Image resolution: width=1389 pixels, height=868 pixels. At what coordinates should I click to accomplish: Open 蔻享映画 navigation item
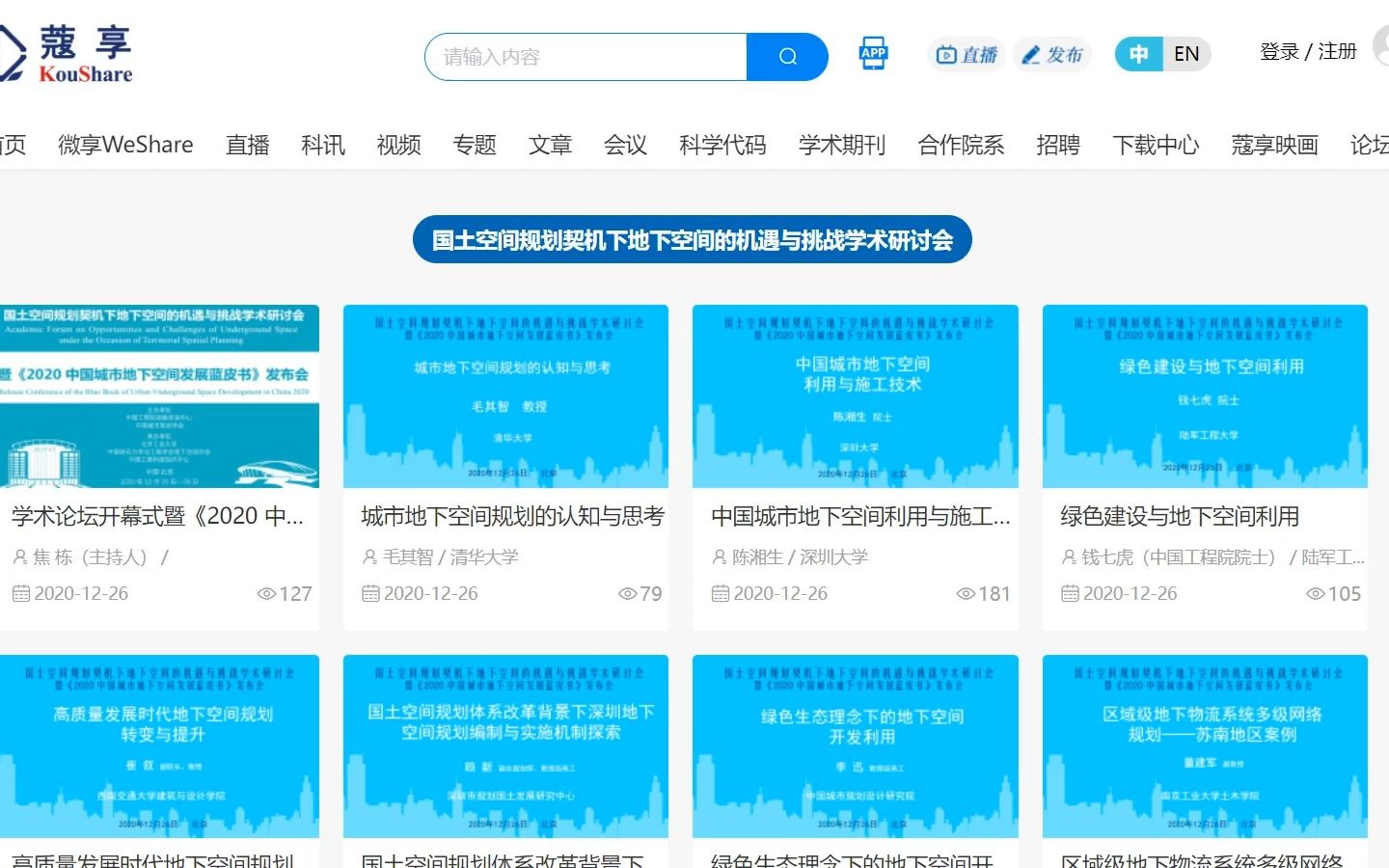point(1275,145)
